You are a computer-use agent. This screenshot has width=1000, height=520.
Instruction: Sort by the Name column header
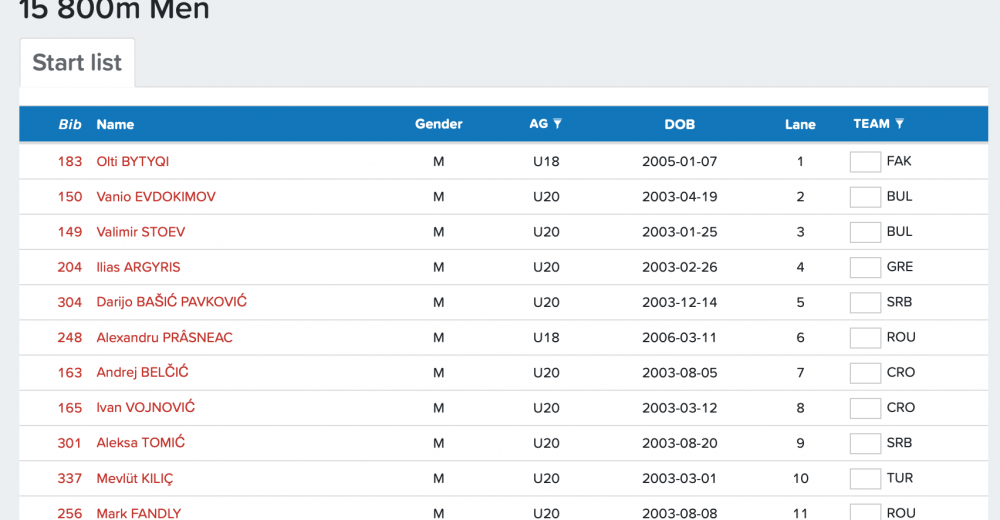(x=115, y=125)
